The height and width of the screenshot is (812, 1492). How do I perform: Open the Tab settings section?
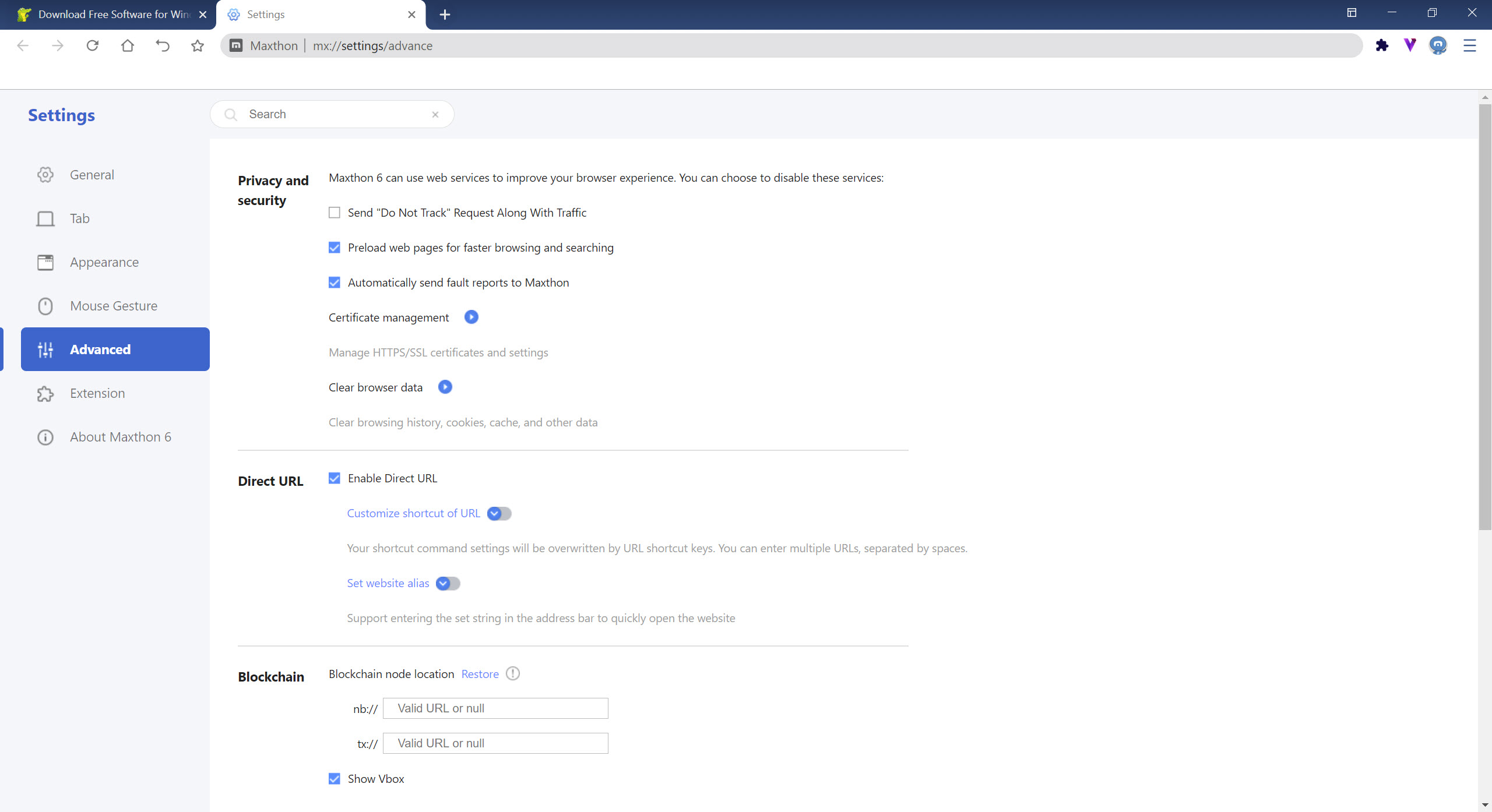coord(115,218)
